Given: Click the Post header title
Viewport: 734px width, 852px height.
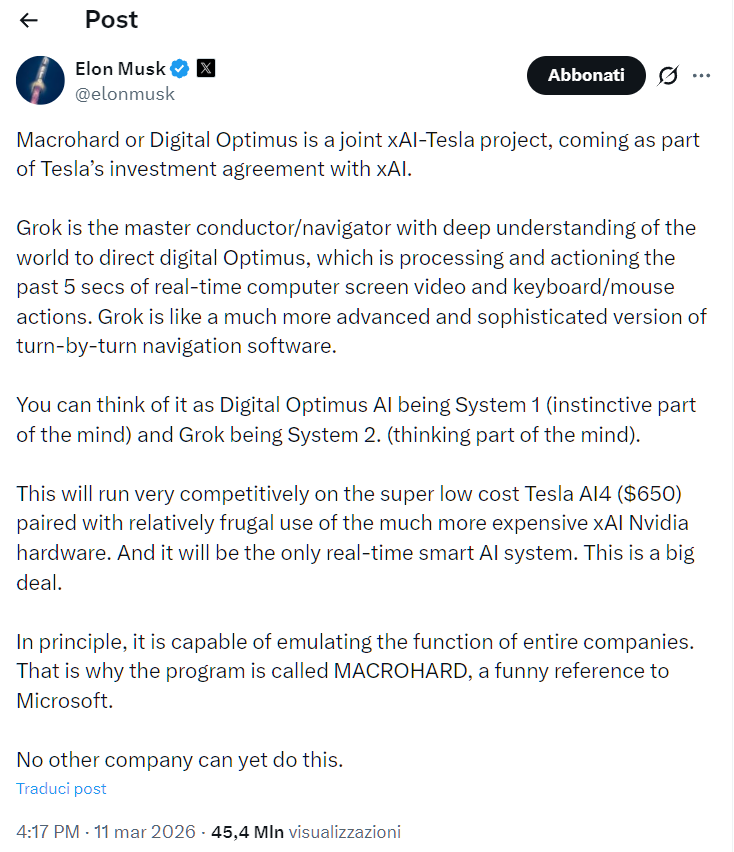Looking at the screenshot, I should coord(111,19).
